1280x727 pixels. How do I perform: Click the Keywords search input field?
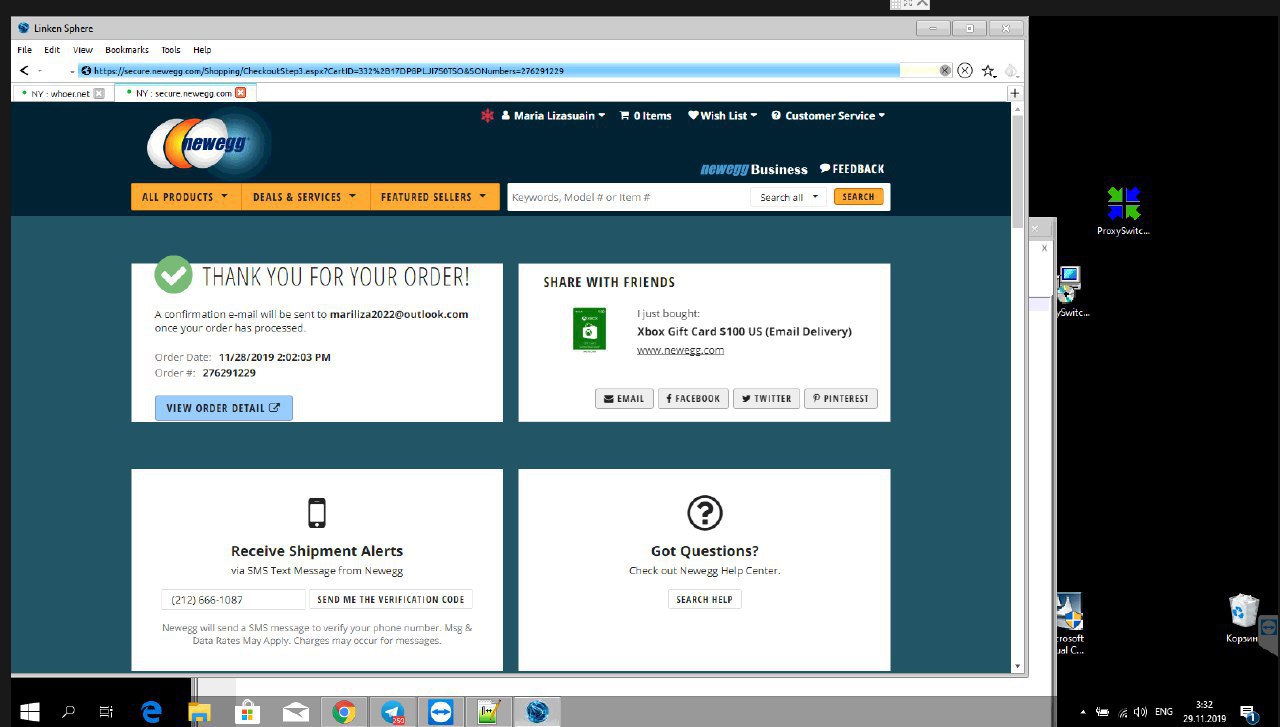[x=628, y=197]
